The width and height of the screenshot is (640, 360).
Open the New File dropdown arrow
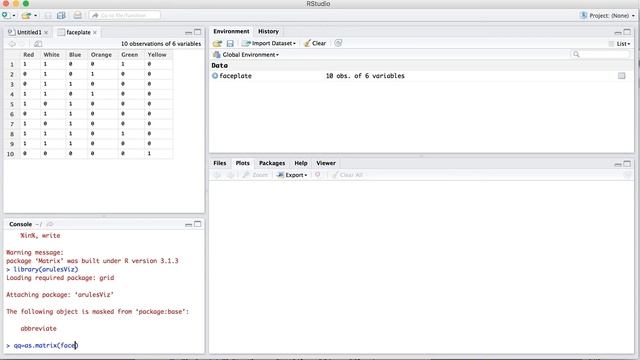(13, 16)
